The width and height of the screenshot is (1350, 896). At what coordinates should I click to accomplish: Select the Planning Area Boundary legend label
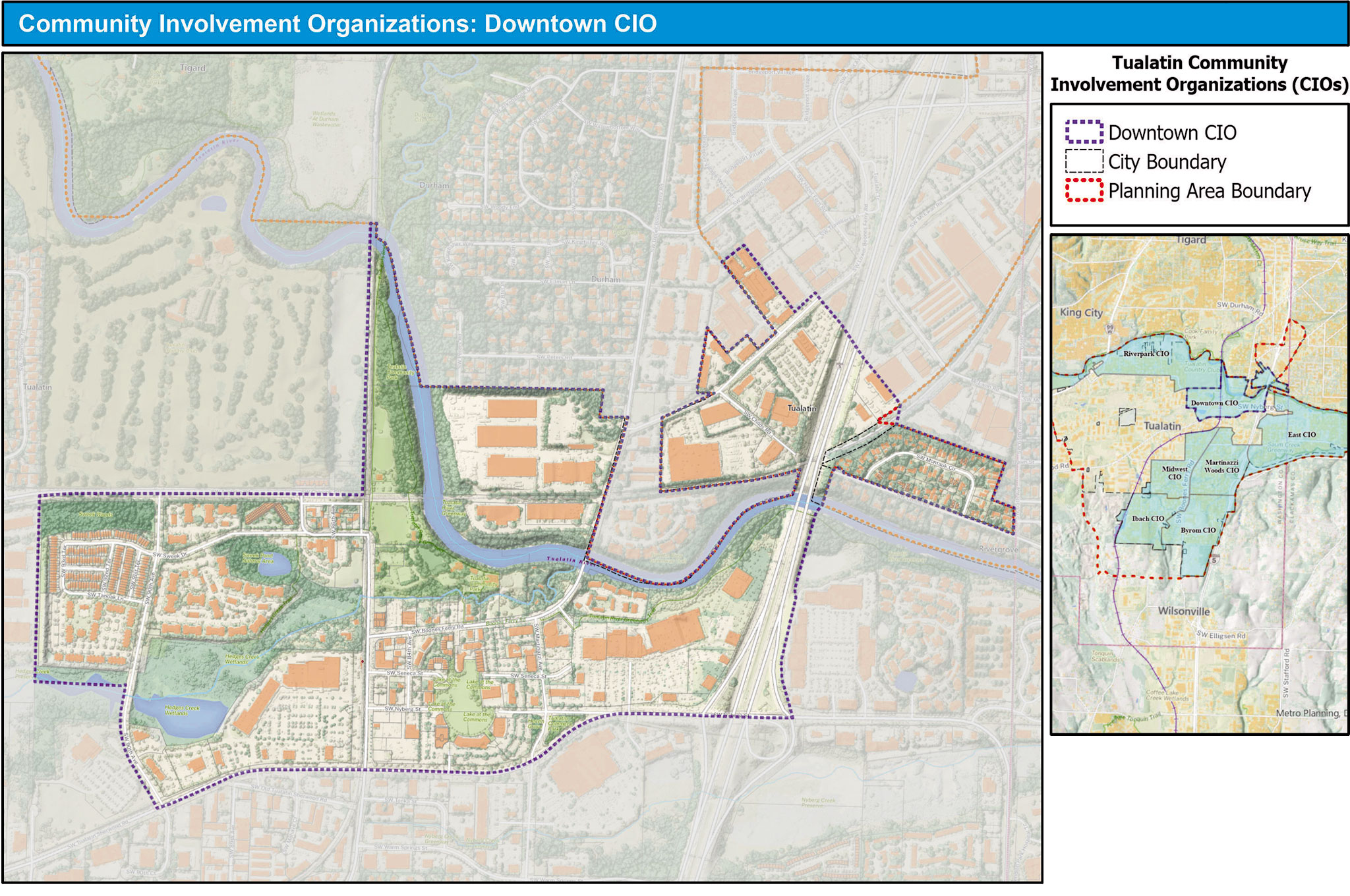1209,191
